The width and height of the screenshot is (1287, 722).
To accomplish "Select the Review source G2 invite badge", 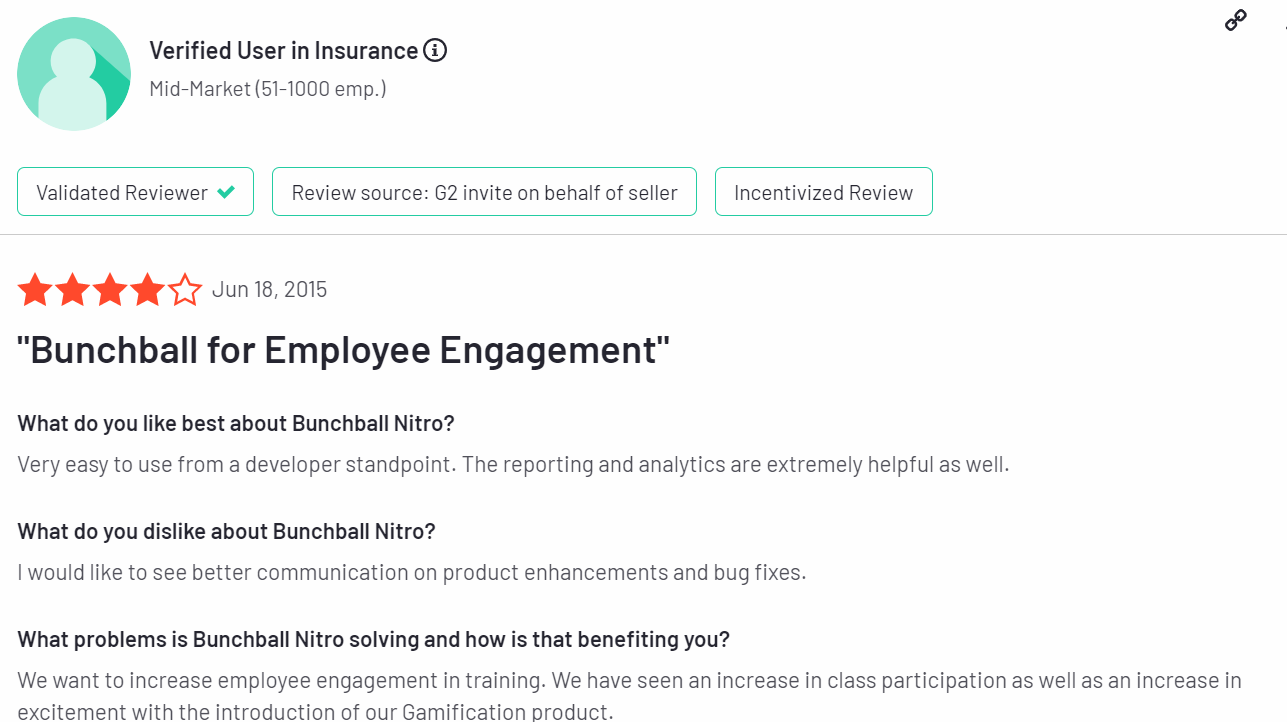I will click(x=484, y=192).
